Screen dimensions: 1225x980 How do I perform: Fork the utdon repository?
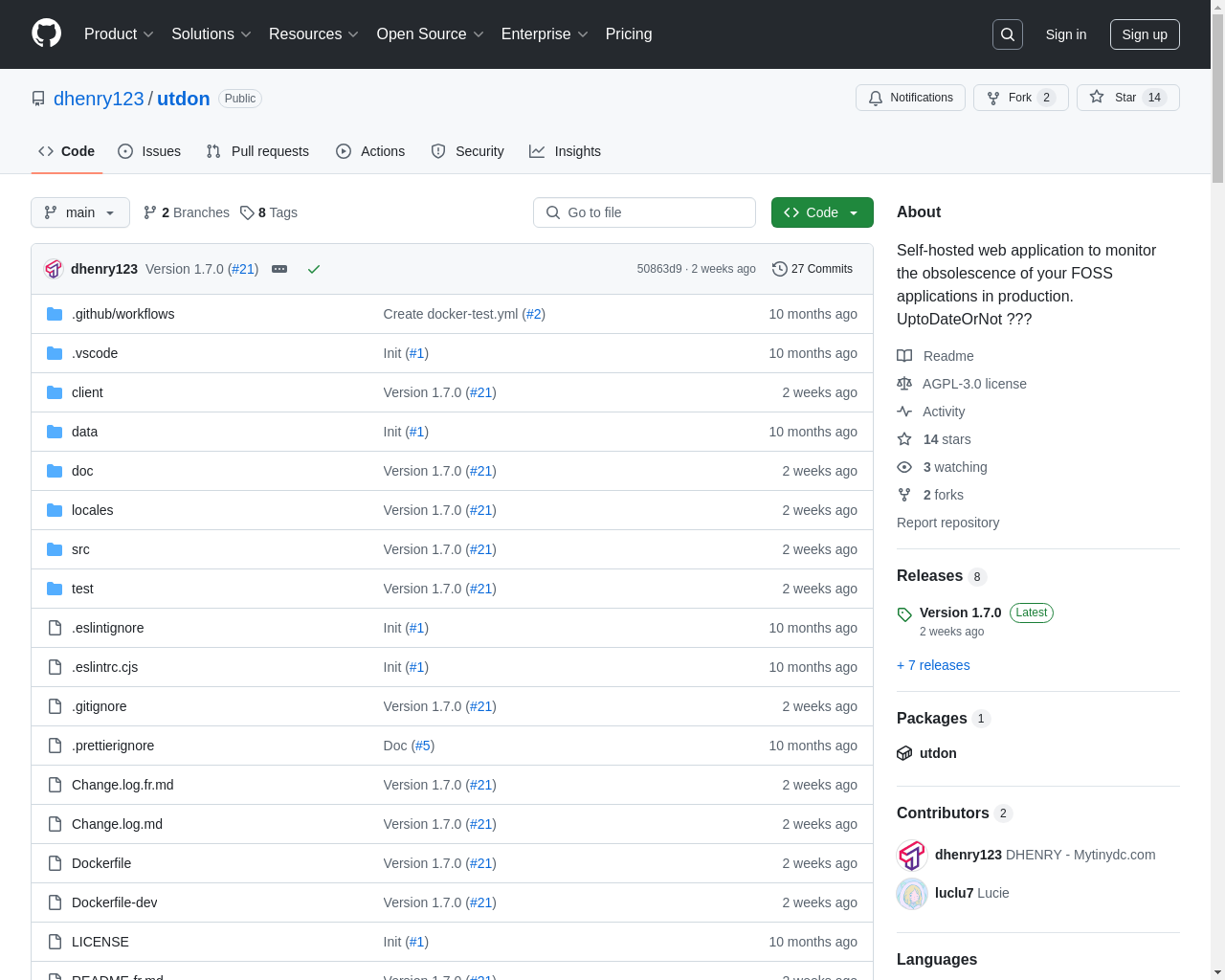(x=1020, y=98)
